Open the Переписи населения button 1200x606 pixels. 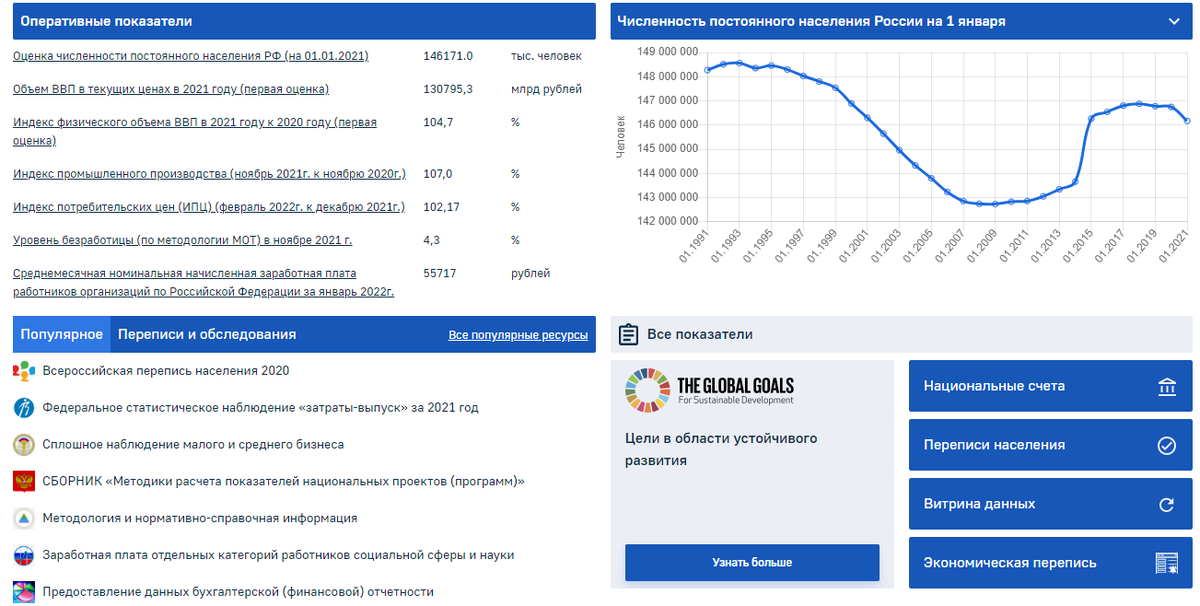click(x=1050, y=445)
